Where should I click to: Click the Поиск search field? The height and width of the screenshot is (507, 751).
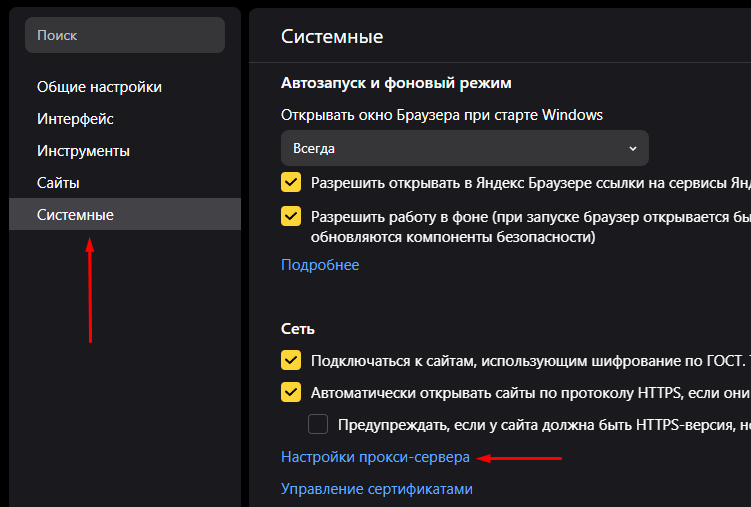pyautogui.click(x=124, y=35)
